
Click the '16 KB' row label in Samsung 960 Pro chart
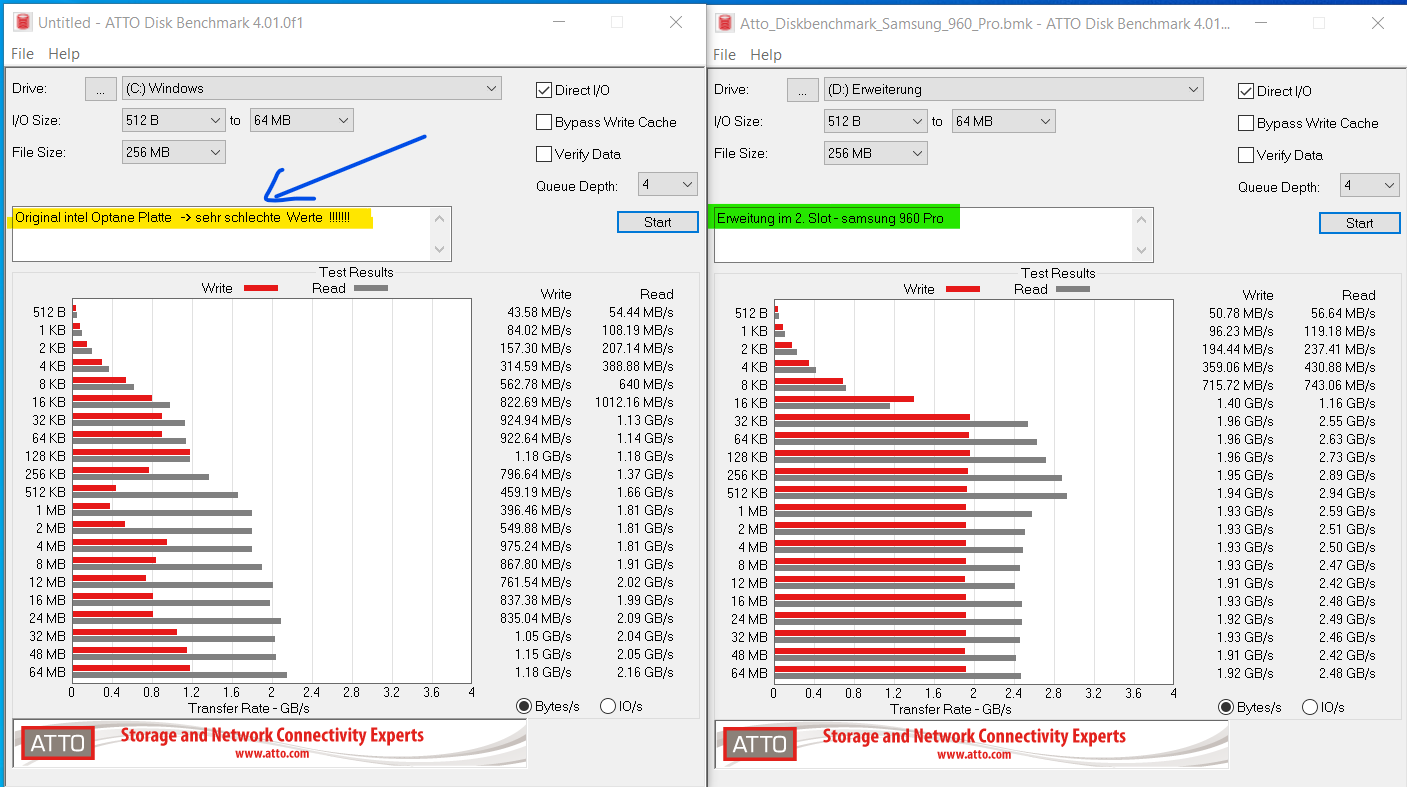[x=751, y=403]
